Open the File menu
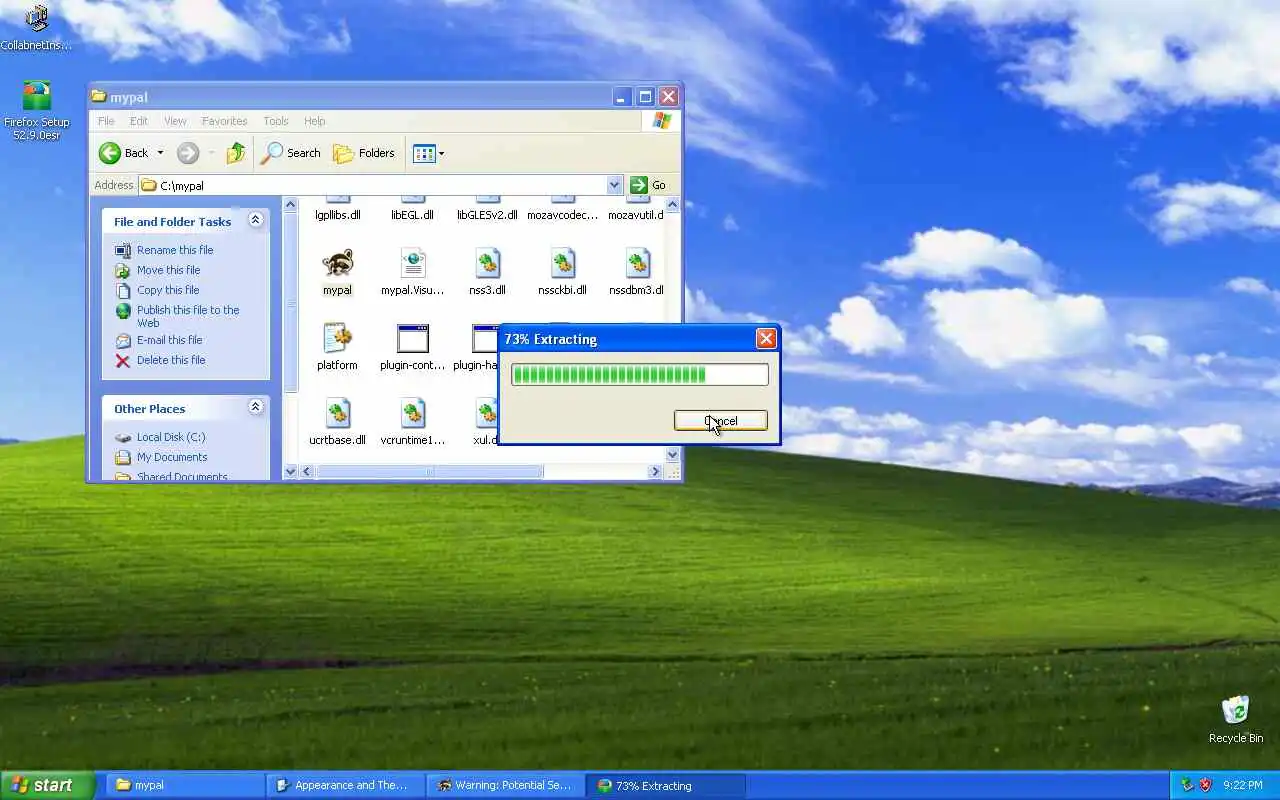 coord(106,121)
